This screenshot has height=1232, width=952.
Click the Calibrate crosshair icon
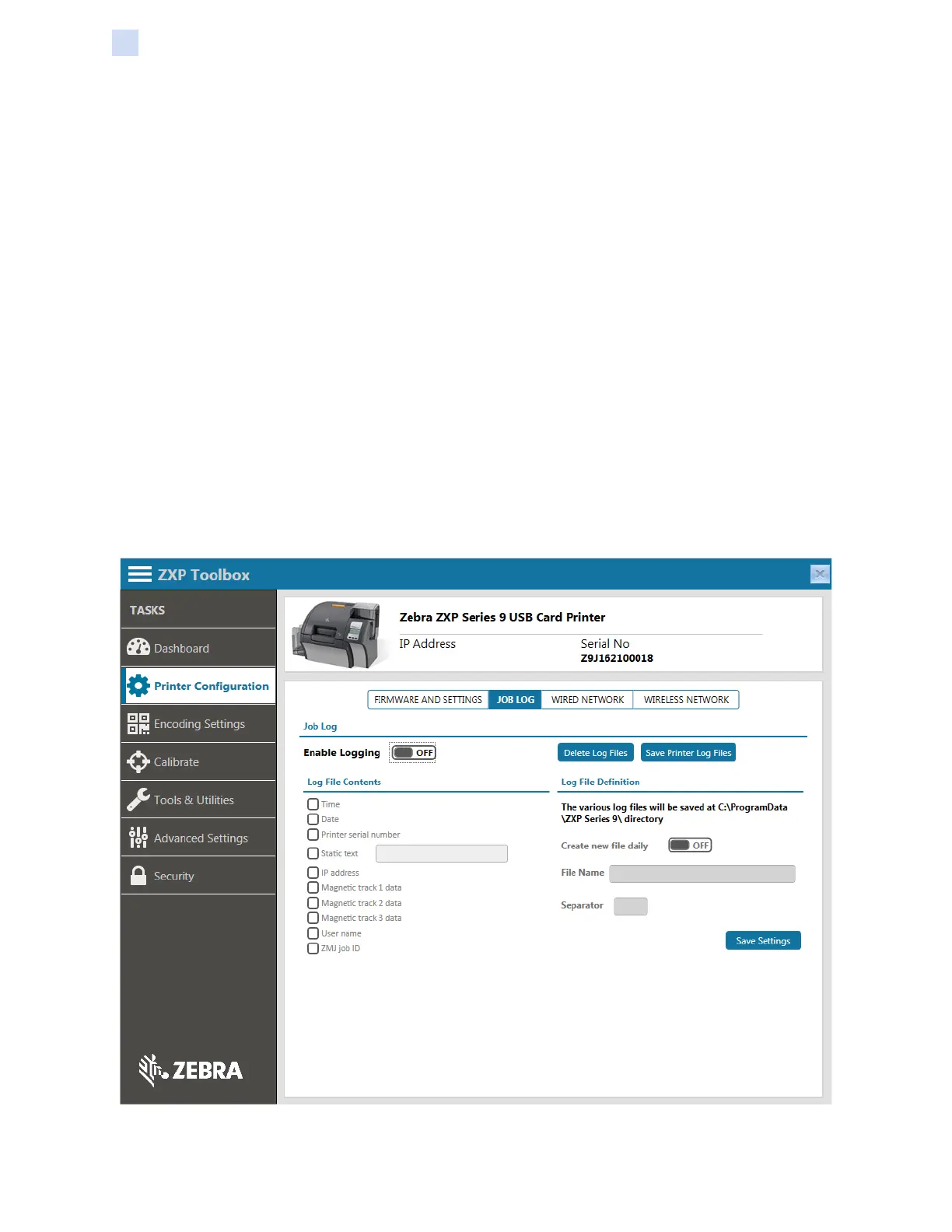click(x=138, y=761)
